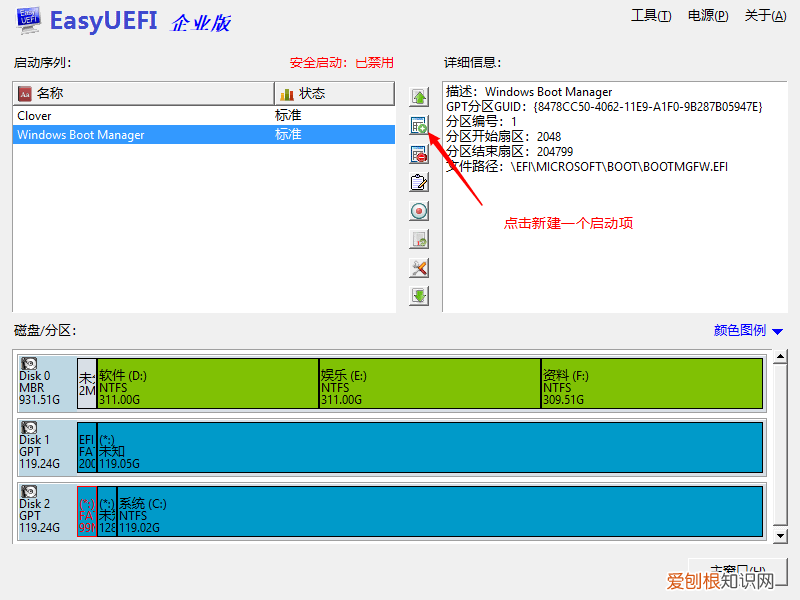Click the red one-time boot icon
This screenshot has height=600, width=800.
(x=420, y=211)
